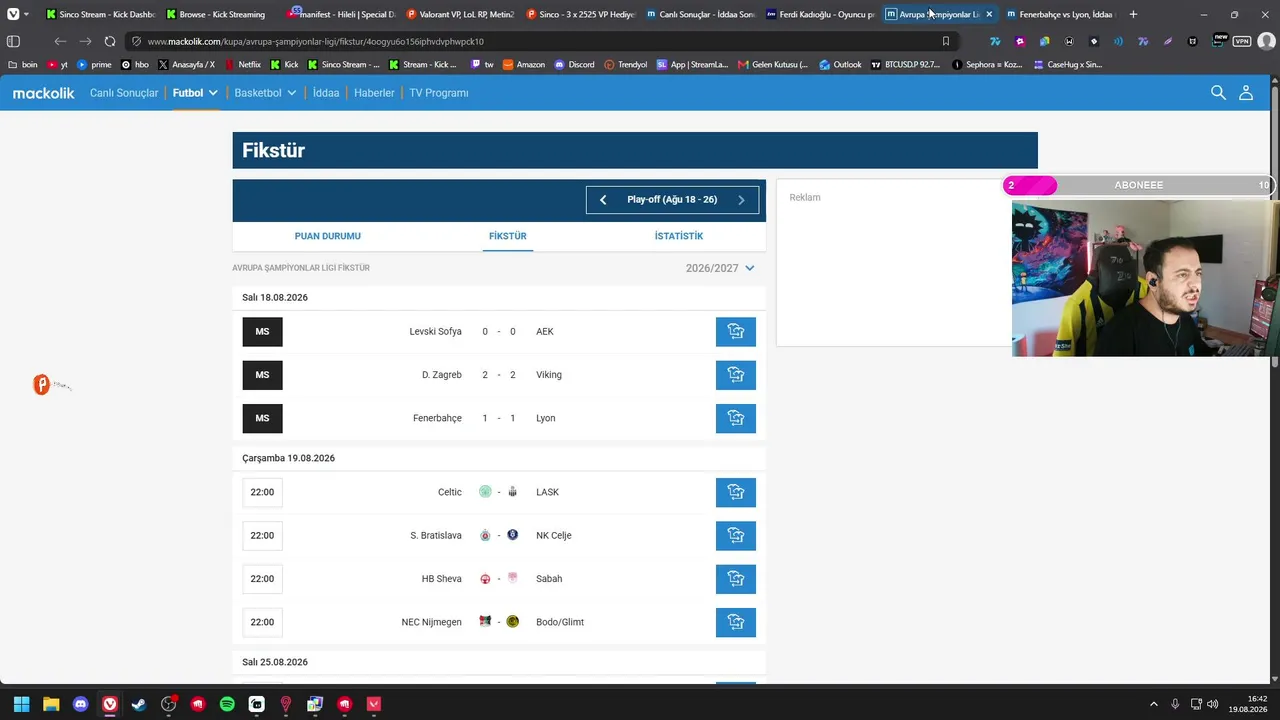Open the Viking team link
Screen dimensions: 1280x720
click(549, 375)
